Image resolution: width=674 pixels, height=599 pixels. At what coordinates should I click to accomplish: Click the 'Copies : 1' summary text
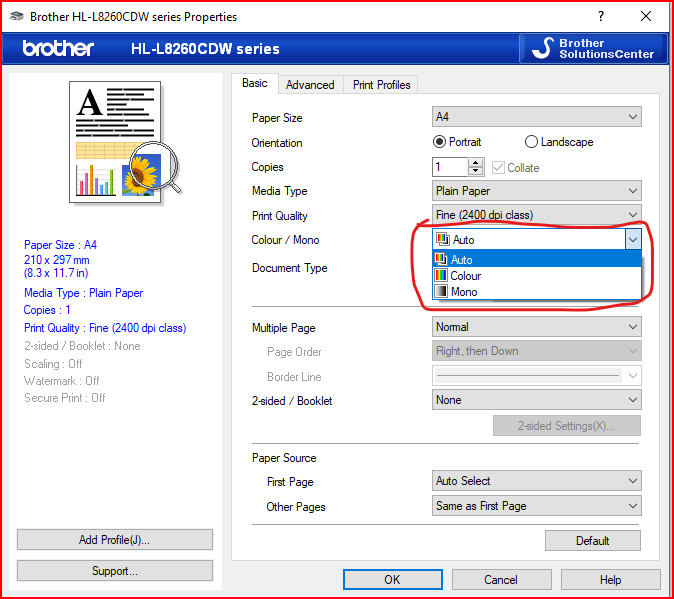pyautogui.click(x=47, y=310)
